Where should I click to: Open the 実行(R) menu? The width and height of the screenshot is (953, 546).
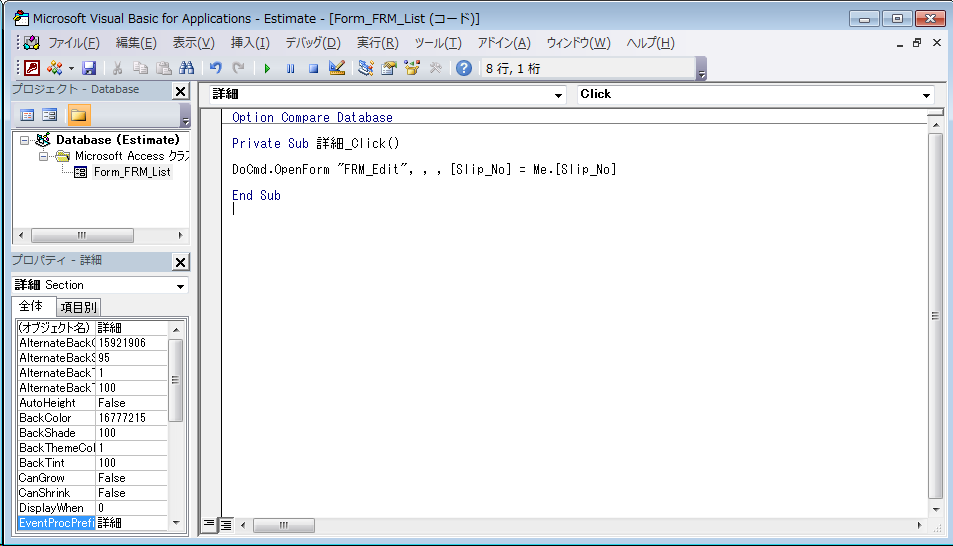coord(377,43)
